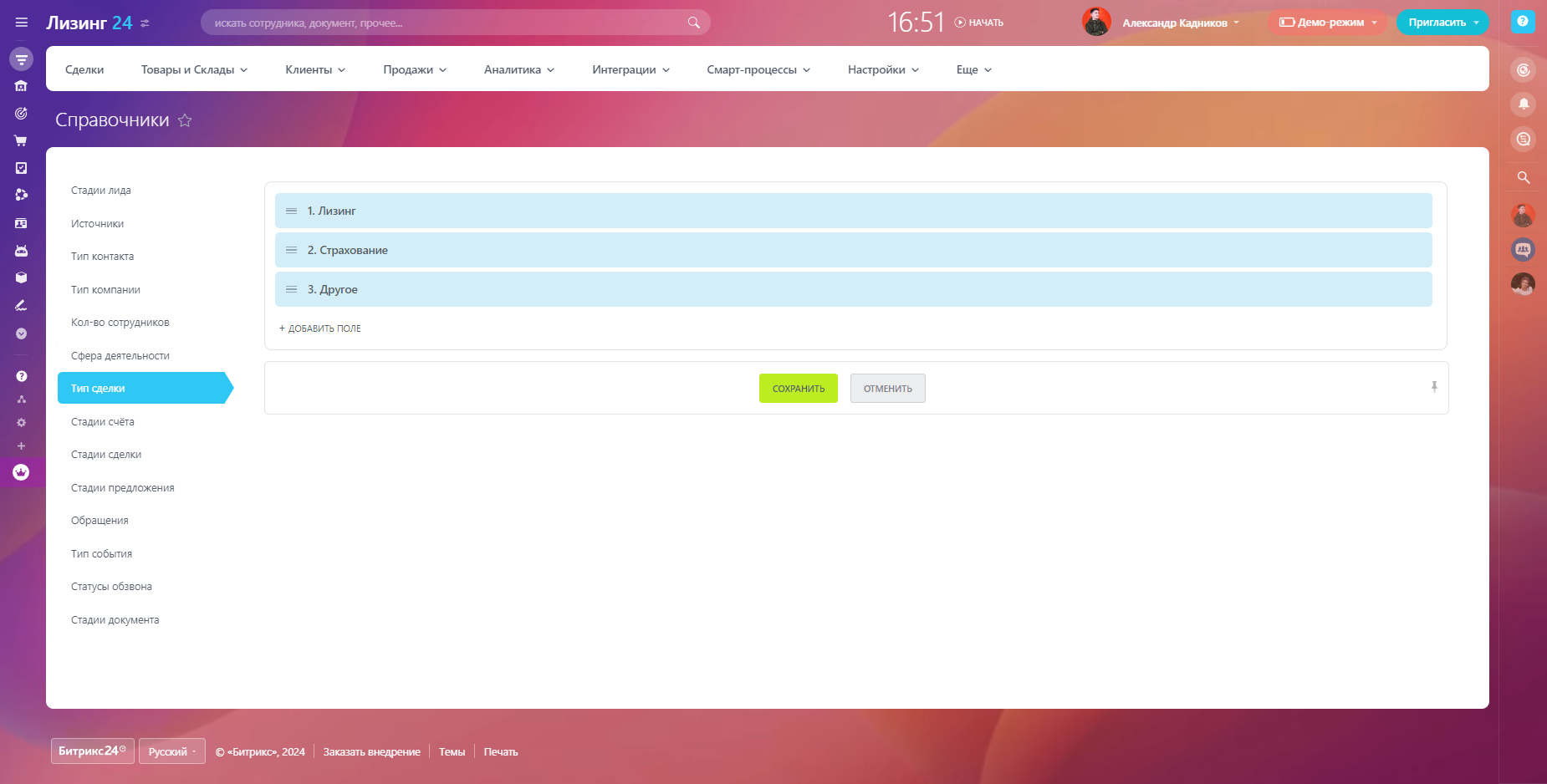The image size is (1547, 784).
Task: Click the e-signature pen icon in sidebar
Action: (x=21, y=306)
